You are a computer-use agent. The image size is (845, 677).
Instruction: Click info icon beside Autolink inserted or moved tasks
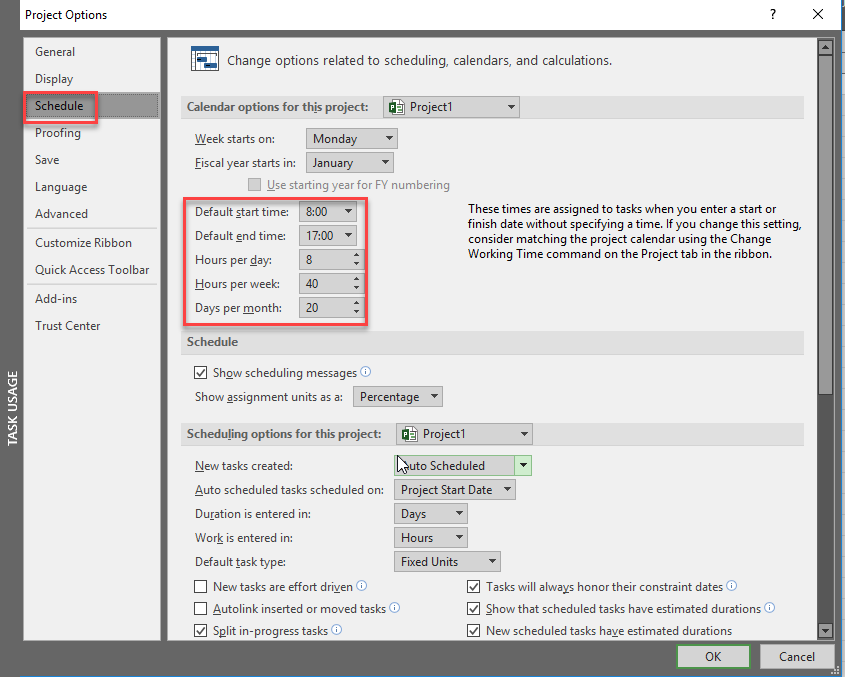point(395,608)
